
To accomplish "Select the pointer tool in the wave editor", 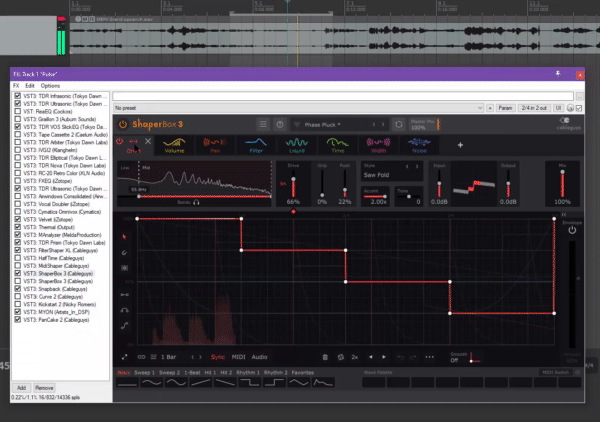I will (124, 237).
